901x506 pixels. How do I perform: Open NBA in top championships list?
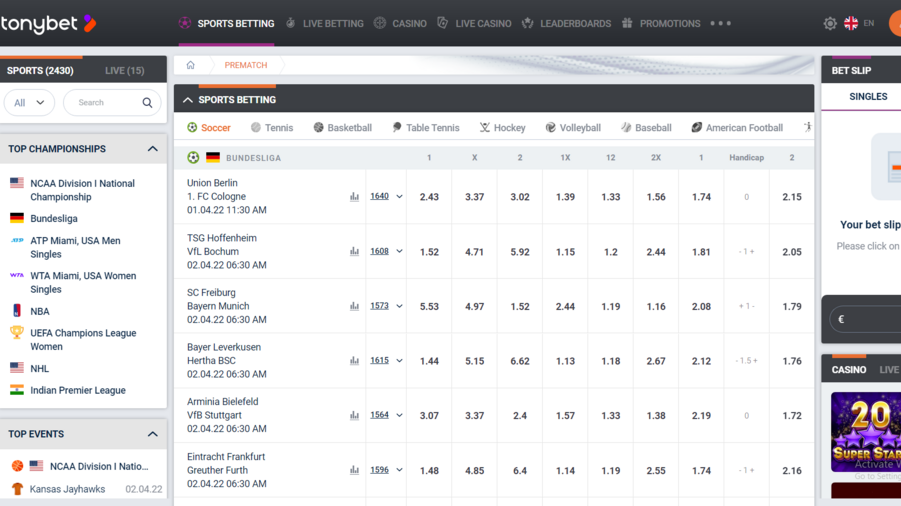click(40, 311)
